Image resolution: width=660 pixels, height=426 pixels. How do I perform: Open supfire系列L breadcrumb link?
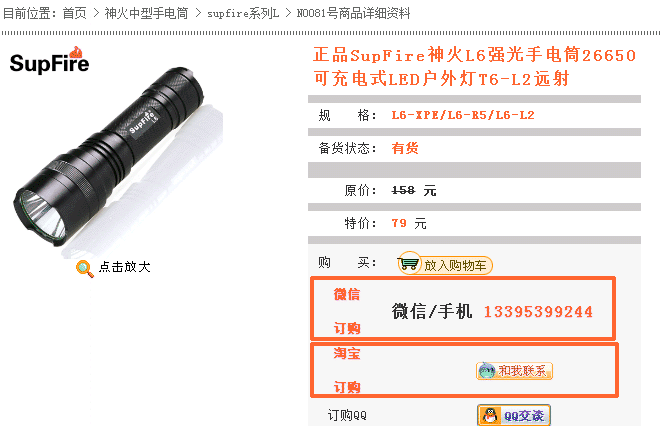coord(243,13)
